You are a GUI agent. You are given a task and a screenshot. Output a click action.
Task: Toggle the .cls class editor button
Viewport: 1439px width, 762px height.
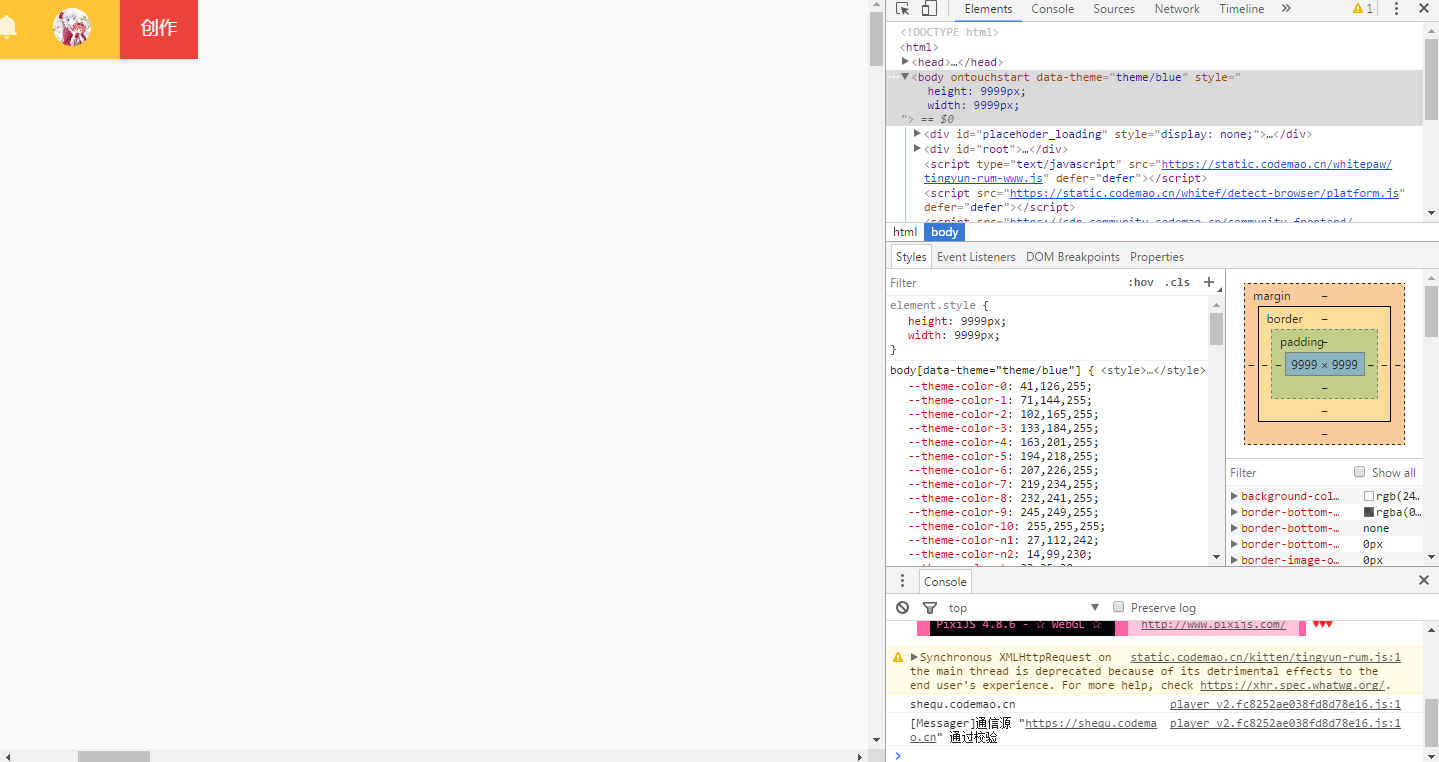click(1177, 282)
